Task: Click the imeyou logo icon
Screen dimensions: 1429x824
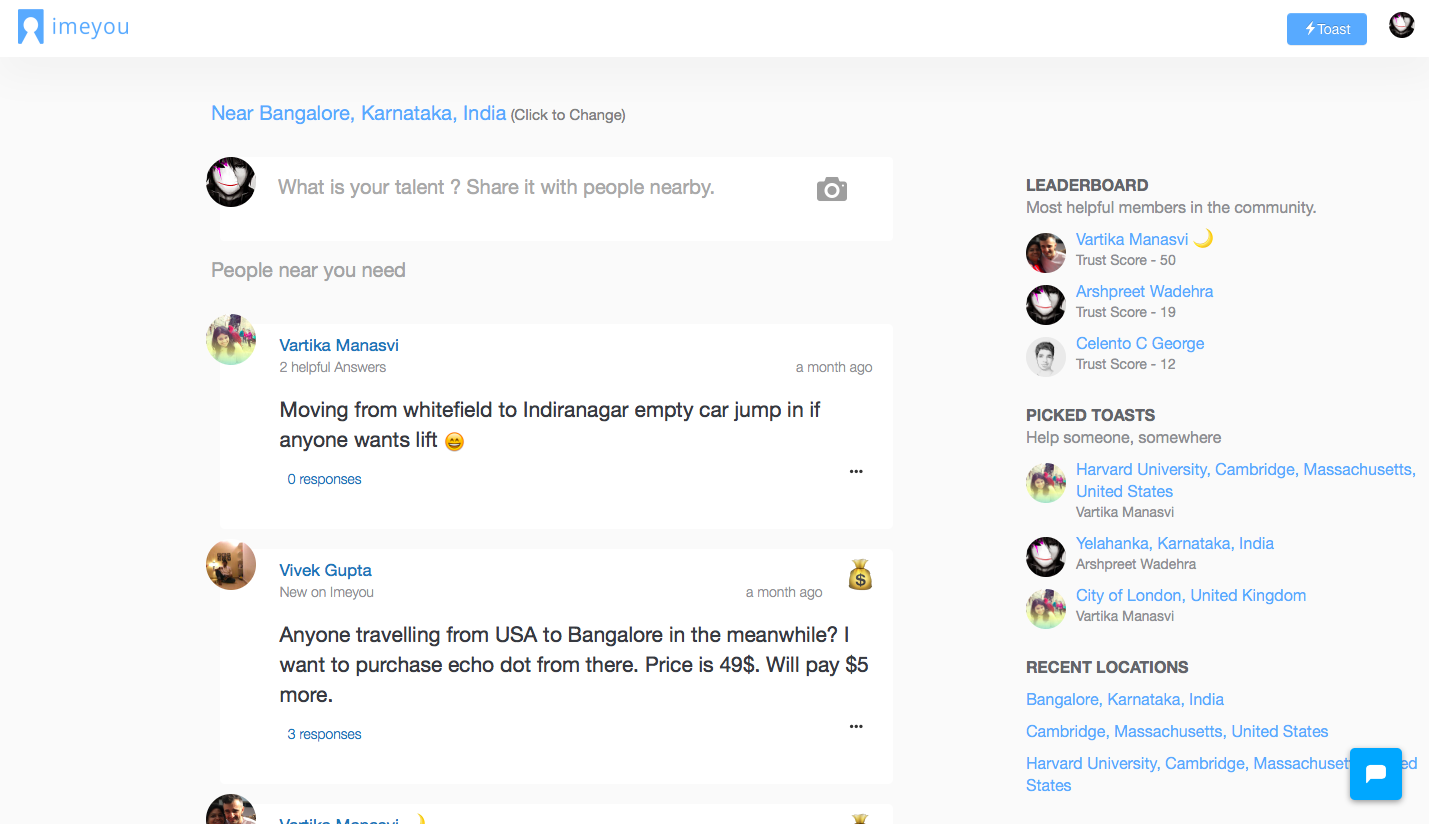Action: (x=30, y=27)
